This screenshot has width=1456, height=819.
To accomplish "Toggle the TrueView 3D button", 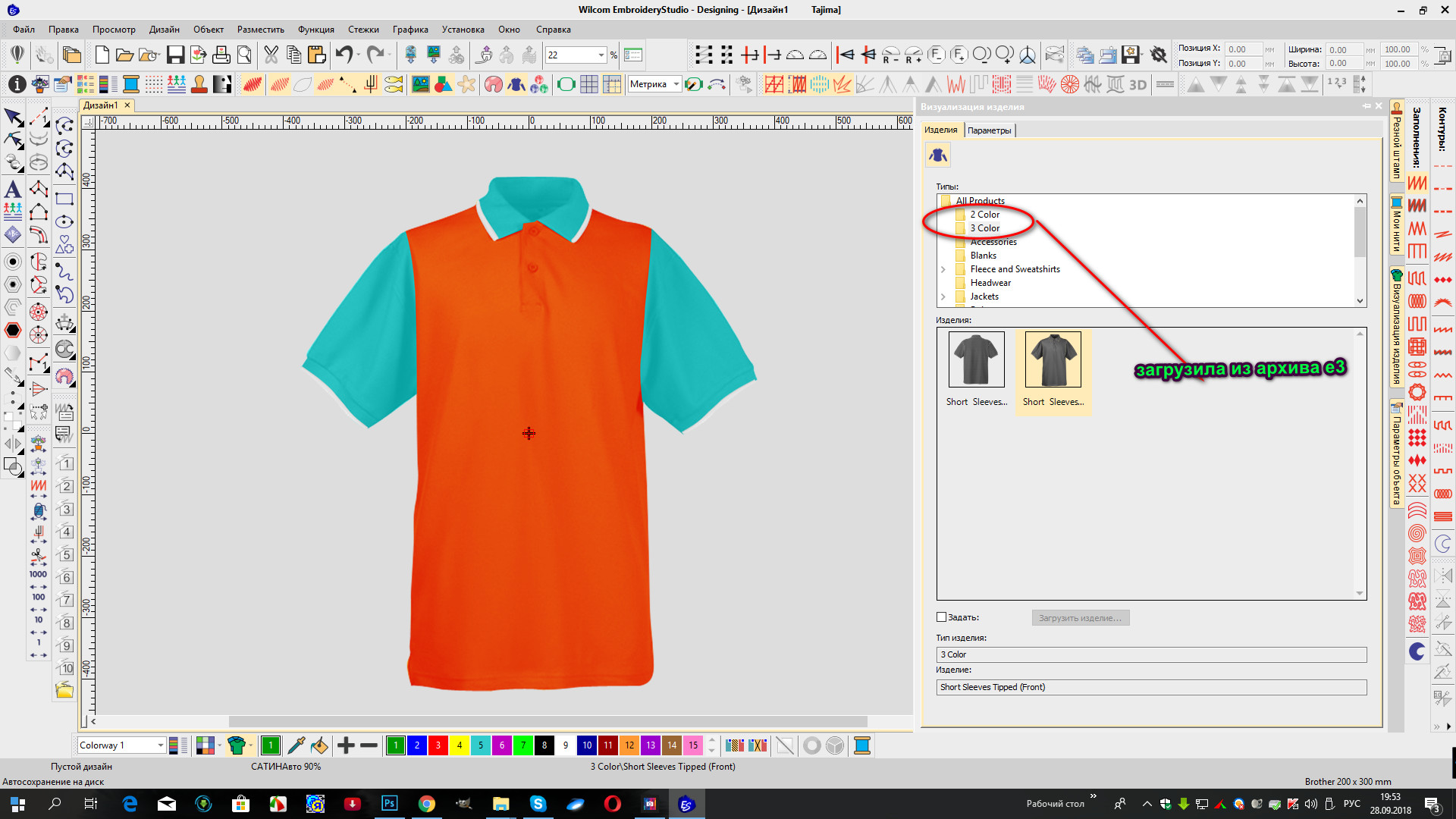I will (1137, 84).
